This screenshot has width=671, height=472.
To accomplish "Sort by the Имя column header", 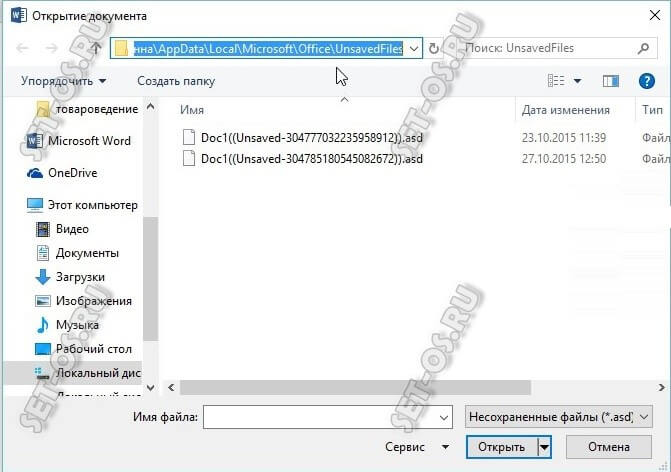I will pos(192,110).
